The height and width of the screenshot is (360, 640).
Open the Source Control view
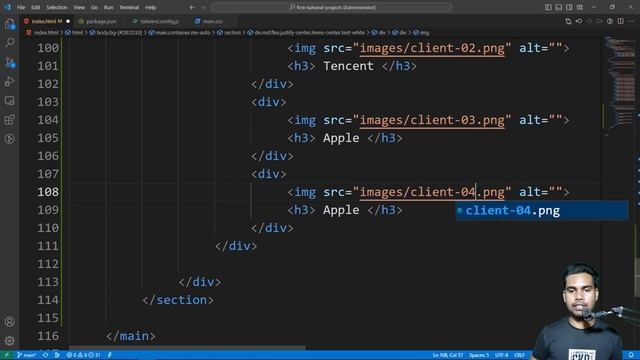[x=9, y=62]
